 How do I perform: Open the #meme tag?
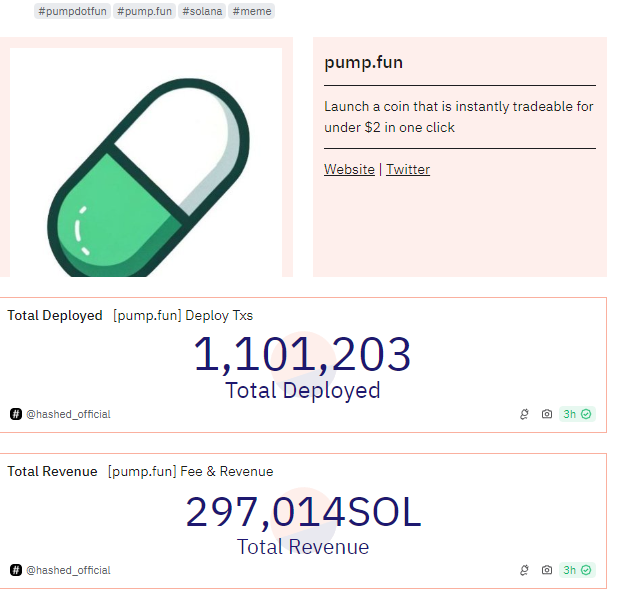tap(251, 11)
